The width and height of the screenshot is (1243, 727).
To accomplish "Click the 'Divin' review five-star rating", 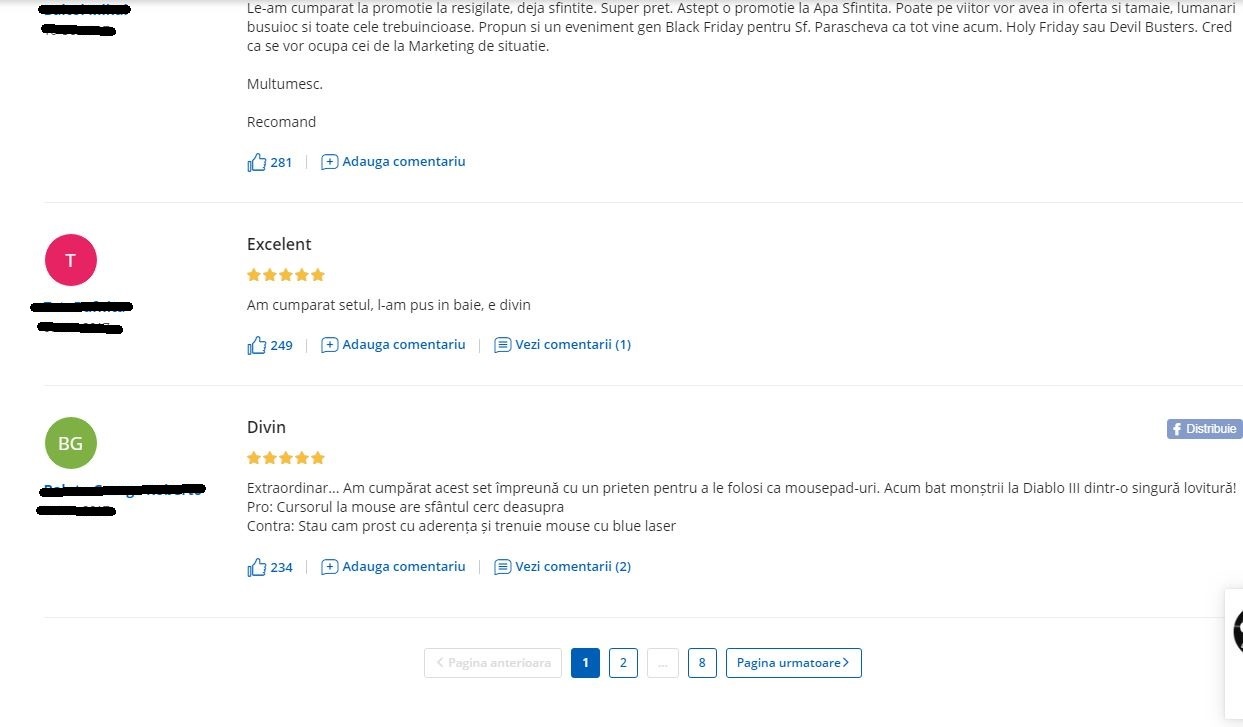I will [286, 458].
